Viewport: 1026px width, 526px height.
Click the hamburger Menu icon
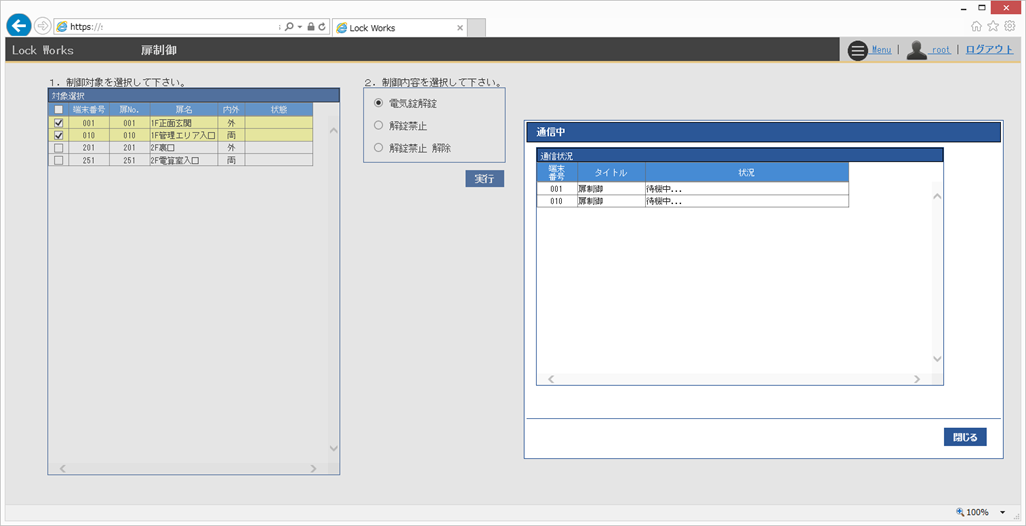[857, 50]
